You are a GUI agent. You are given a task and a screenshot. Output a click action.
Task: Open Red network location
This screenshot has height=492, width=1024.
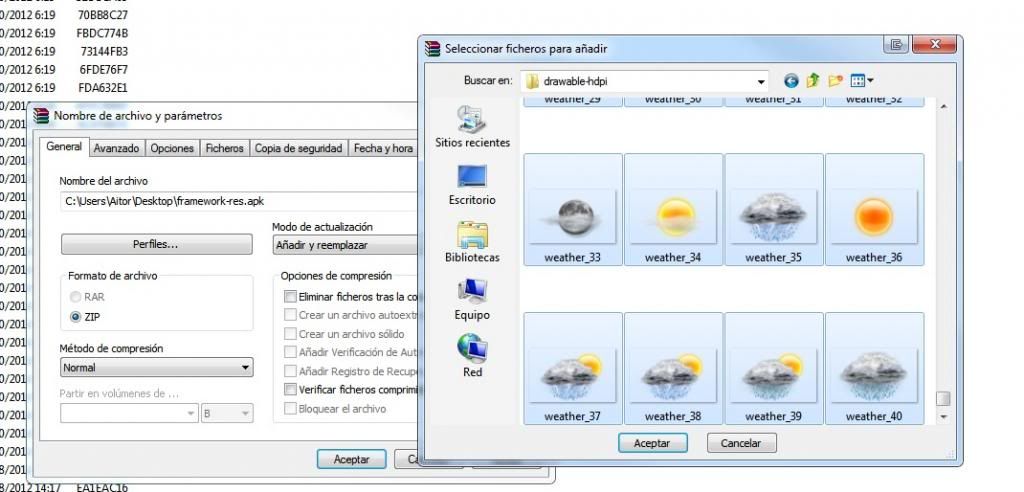pyautogui.click(x=472, y=355)
